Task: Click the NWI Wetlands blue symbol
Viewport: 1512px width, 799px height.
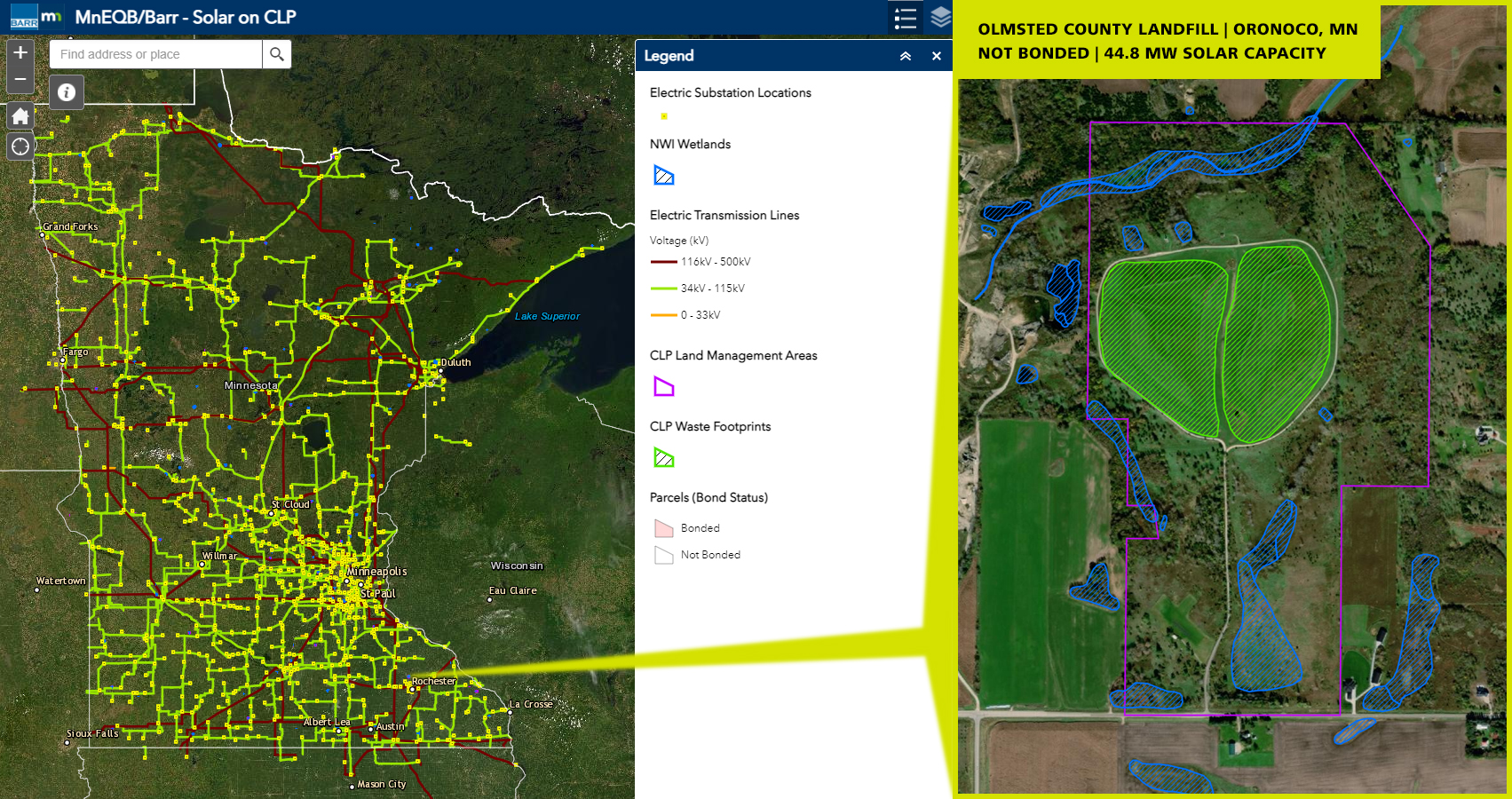Action: click(664, 176)
